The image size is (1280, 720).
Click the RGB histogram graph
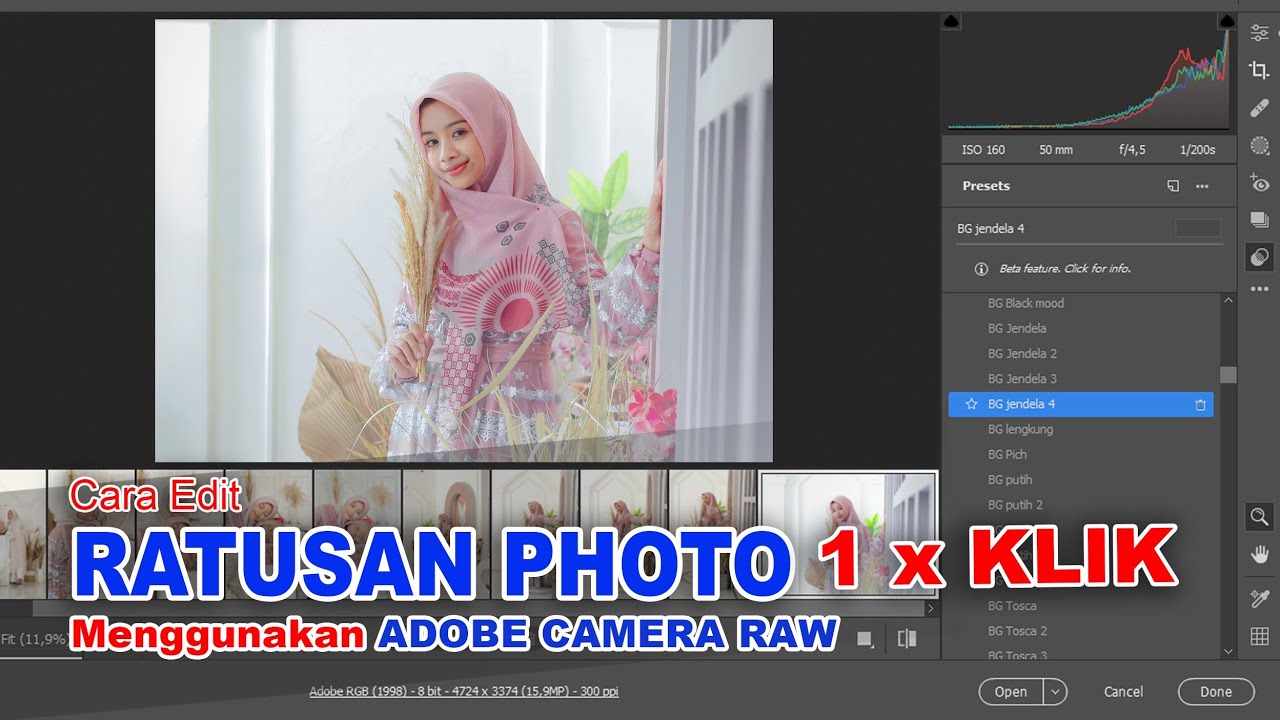coord(1089,78)
